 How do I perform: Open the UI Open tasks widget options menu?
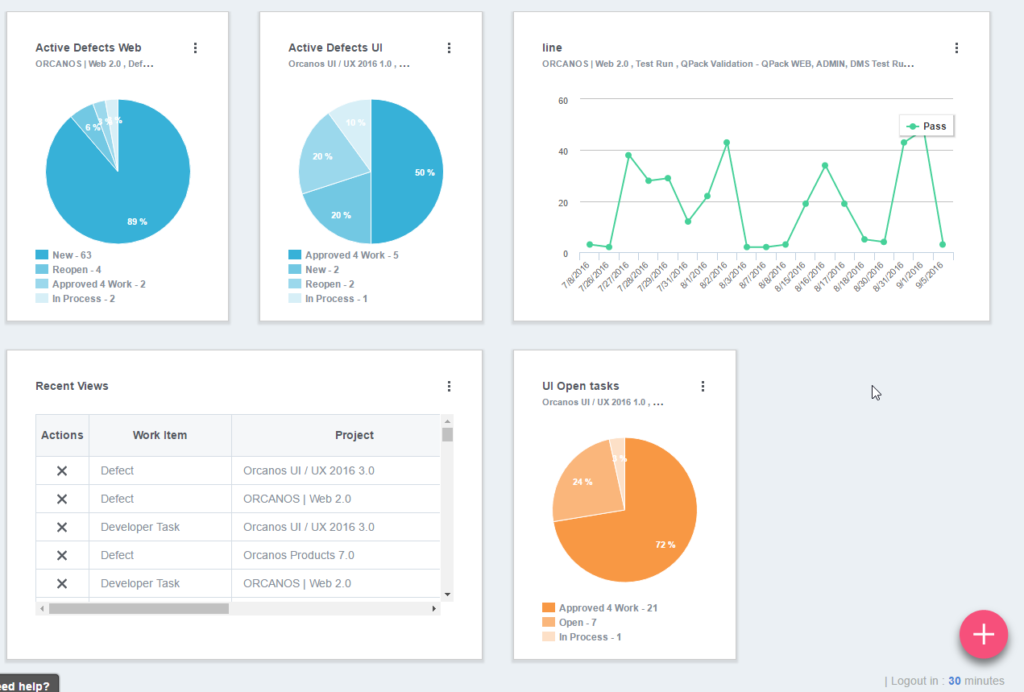703,386
